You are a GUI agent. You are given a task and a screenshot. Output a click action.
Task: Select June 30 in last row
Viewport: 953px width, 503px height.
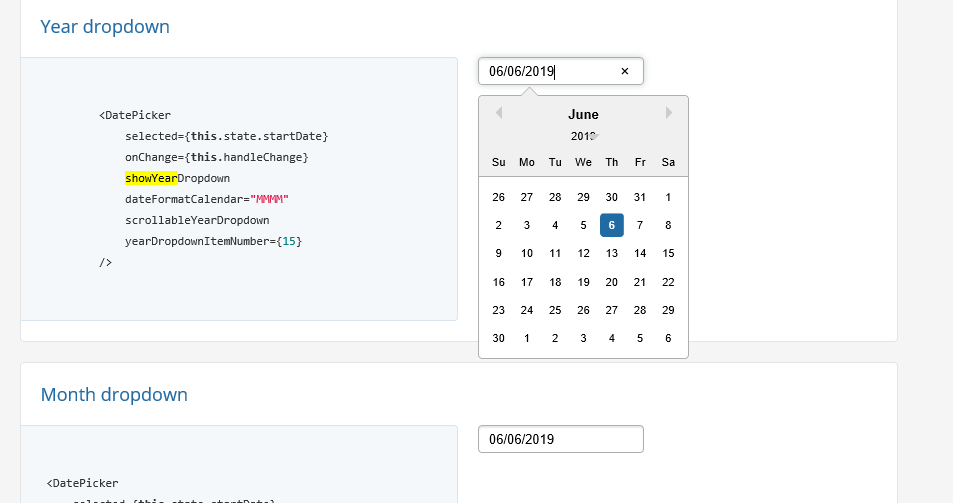pyautogui.click(x=498, y=338)
